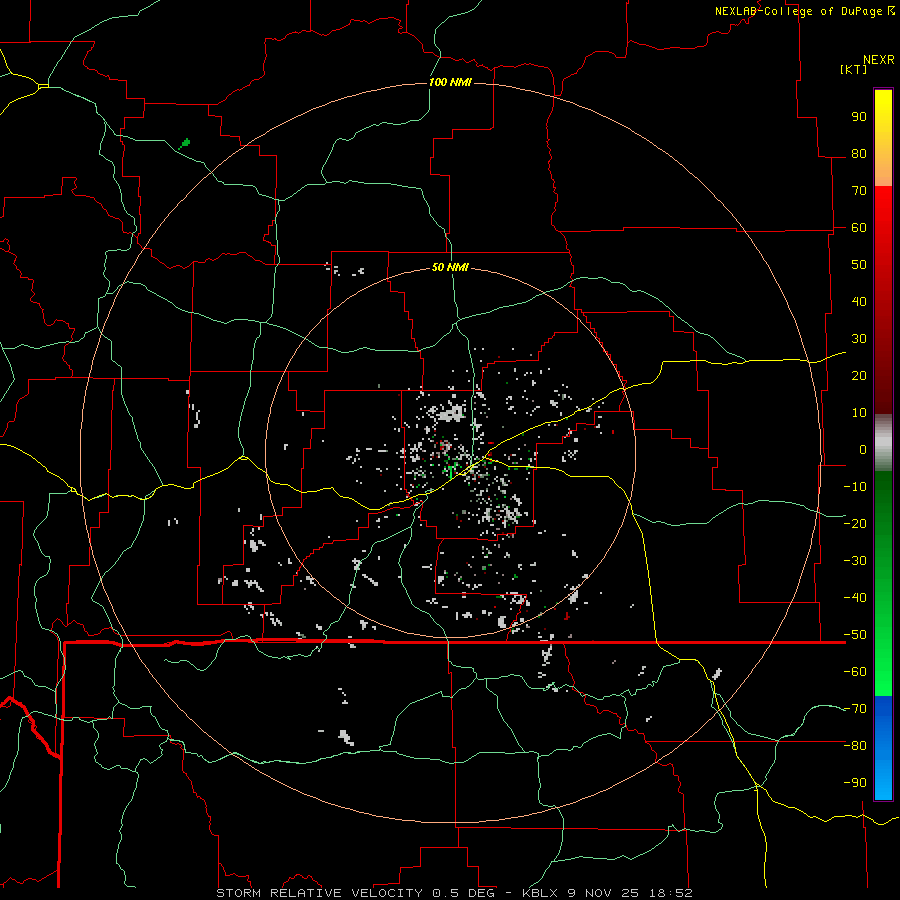900x900 pixels.
Task: Click the -70 kt scale label
Action: [855, 709]
